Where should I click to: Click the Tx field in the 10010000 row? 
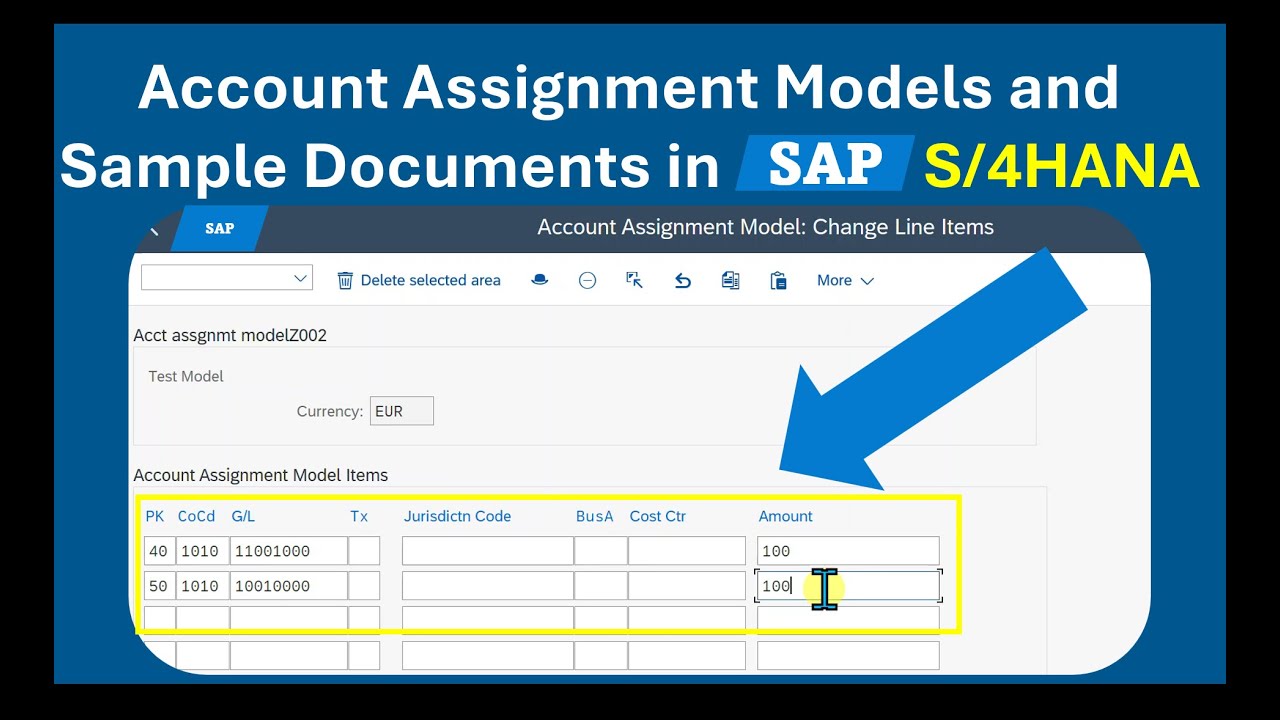point(364,586)
